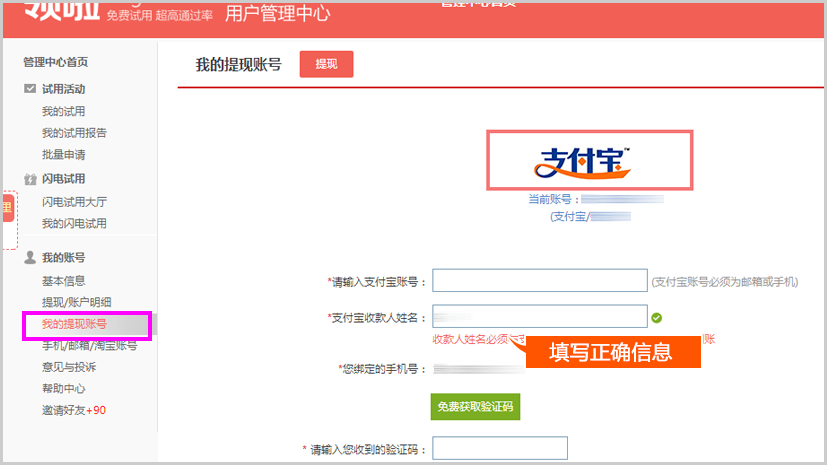Open 提现/账户明细 page
Viewport: 827px width, 465px height.
(x=76, y=302)
